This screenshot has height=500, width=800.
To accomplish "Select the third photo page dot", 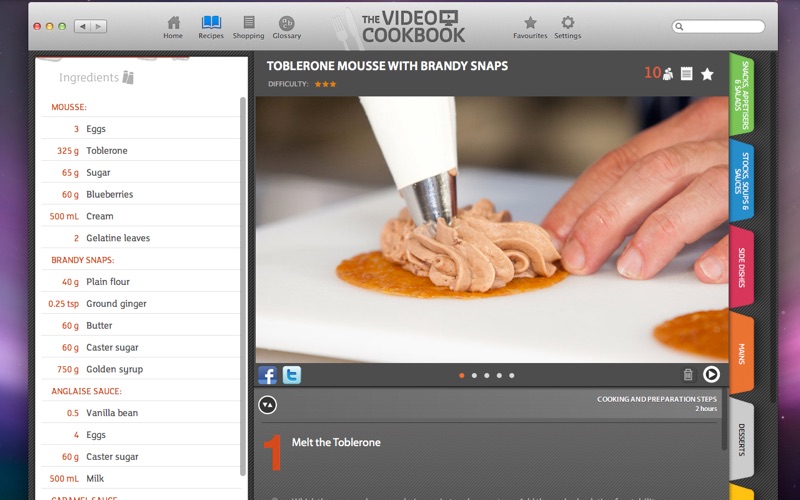I will [487, 376].
